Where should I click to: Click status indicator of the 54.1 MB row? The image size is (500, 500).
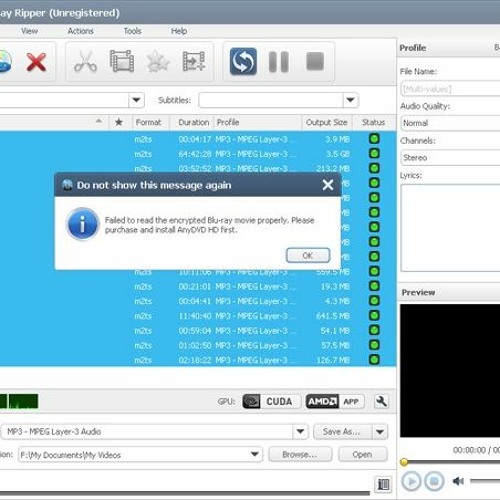374,330
